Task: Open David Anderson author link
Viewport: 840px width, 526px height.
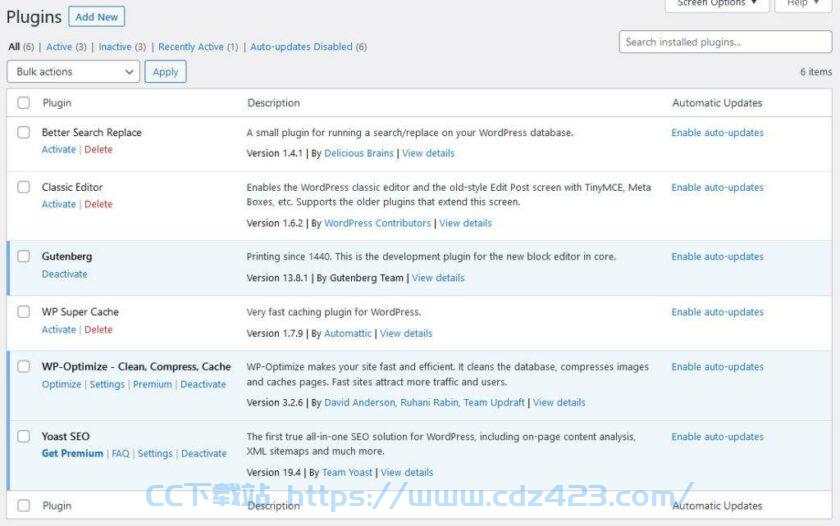Action: (x=359, y=402)
